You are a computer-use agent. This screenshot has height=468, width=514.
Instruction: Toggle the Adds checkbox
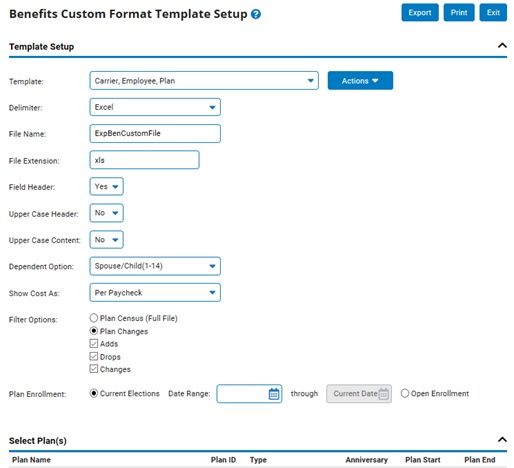point(94,344)
